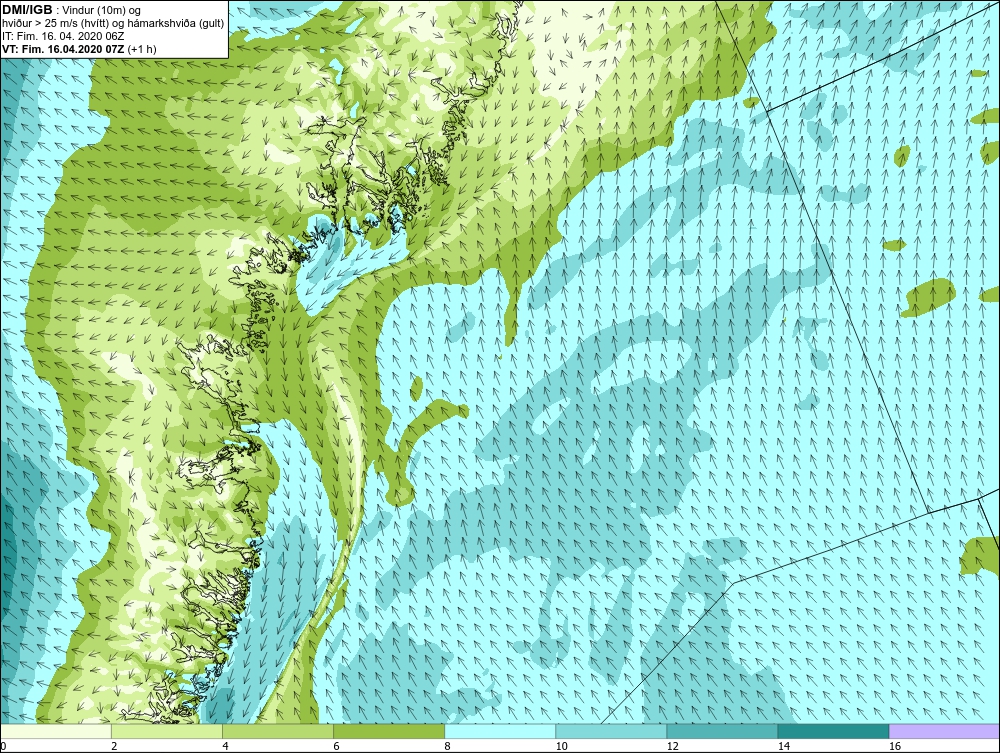Click the 12–14 m/s teal swatch
Screen dimensions: 1000x753
pyautogui.click(x=722, y=731)
